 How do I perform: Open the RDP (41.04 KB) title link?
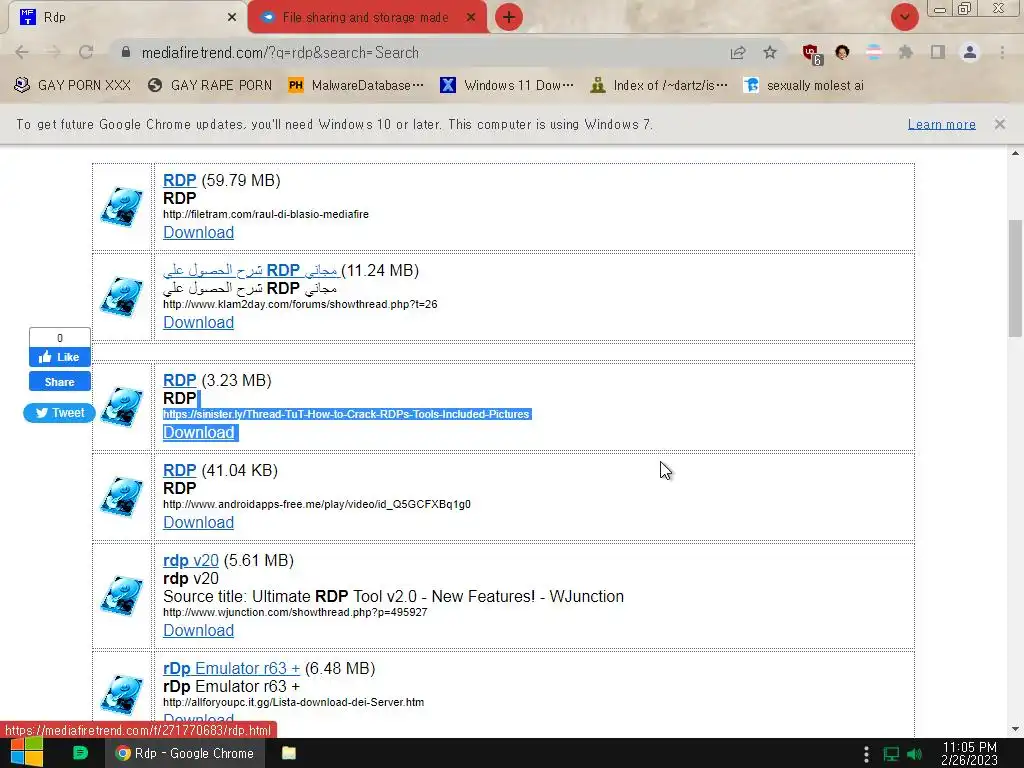(180, 470)
